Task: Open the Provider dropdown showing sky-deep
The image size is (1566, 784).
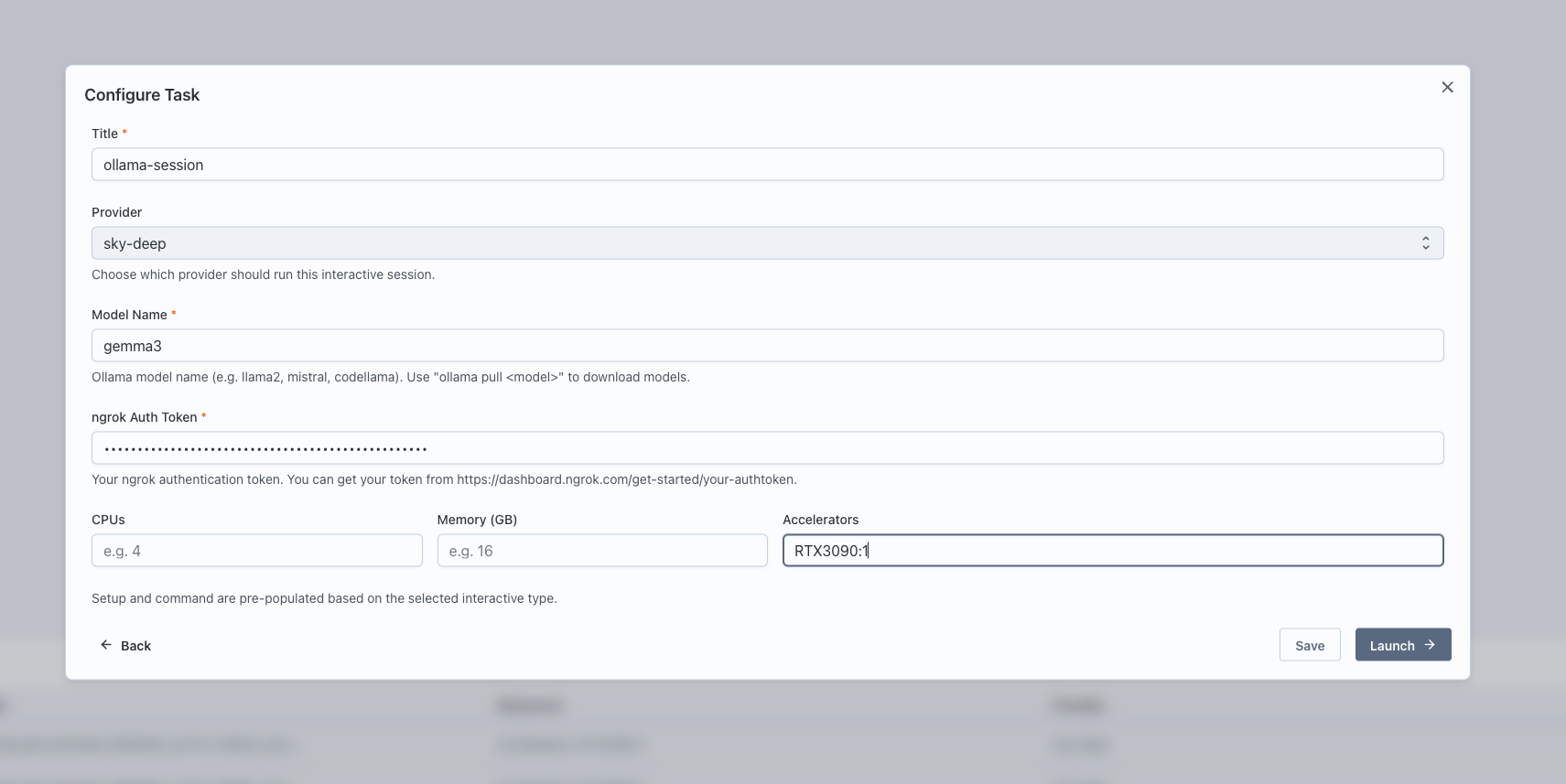Action: [x=767, y=243]
